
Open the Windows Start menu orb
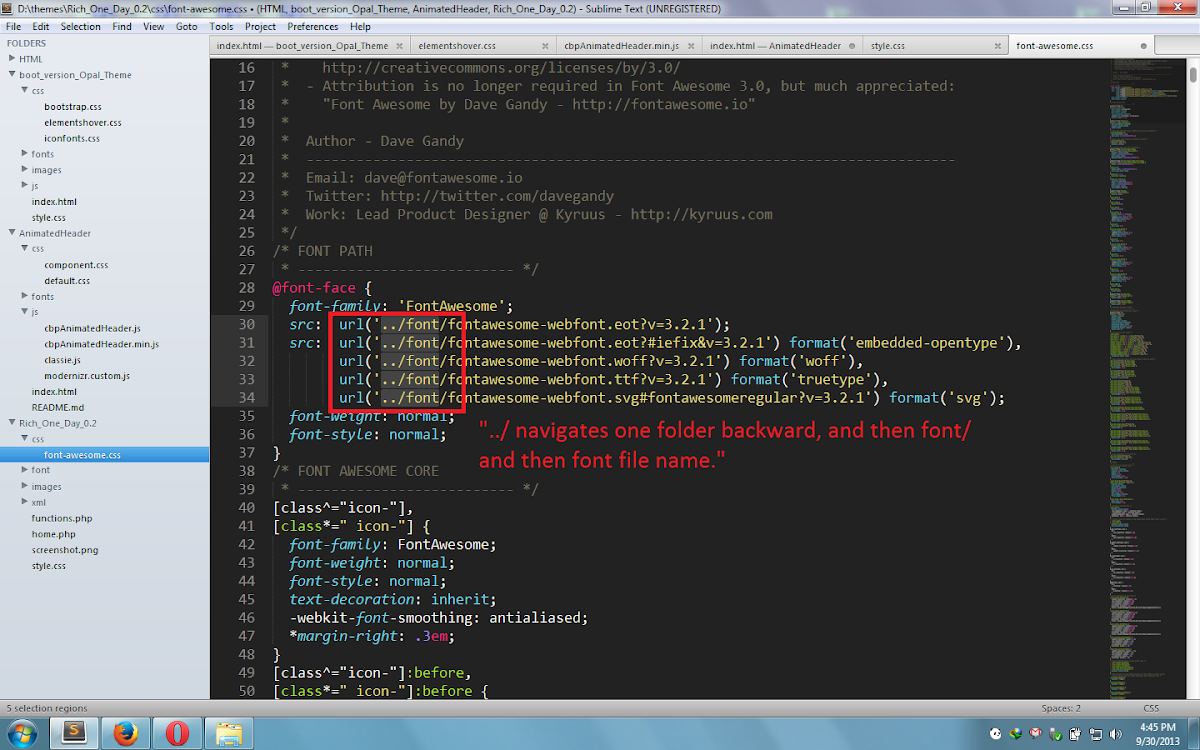click(x=22, y=733)
